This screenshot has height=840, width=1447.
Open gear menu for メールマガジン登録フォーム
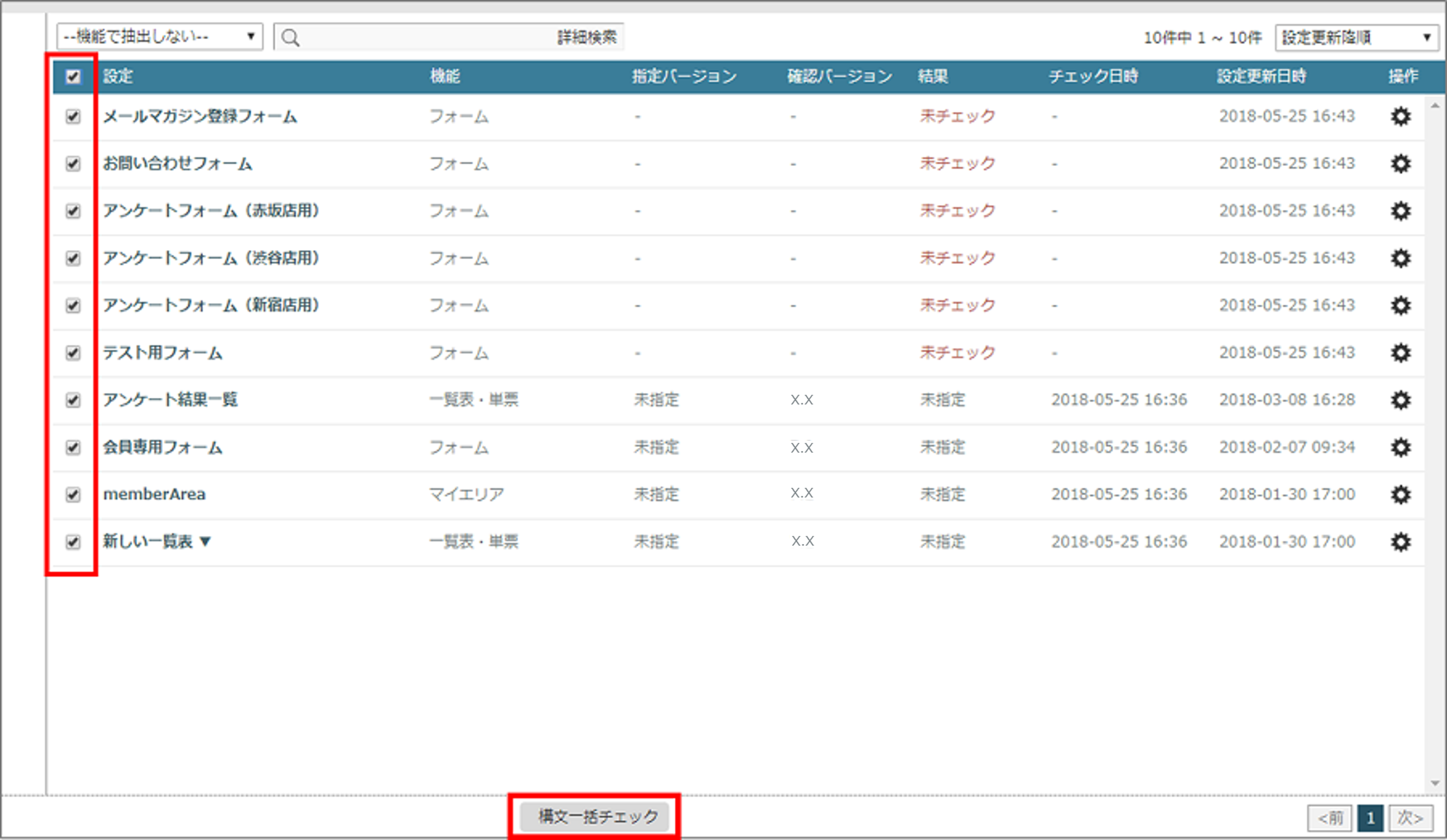point(1401,116)
